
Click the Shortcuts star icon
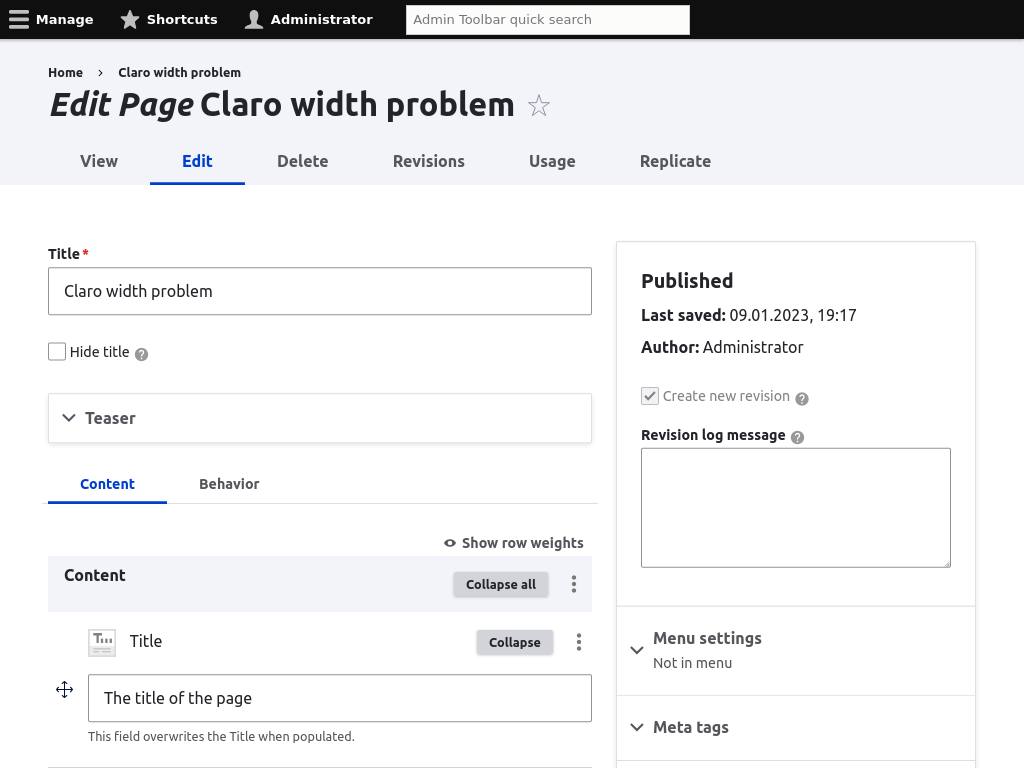(129, 18)
